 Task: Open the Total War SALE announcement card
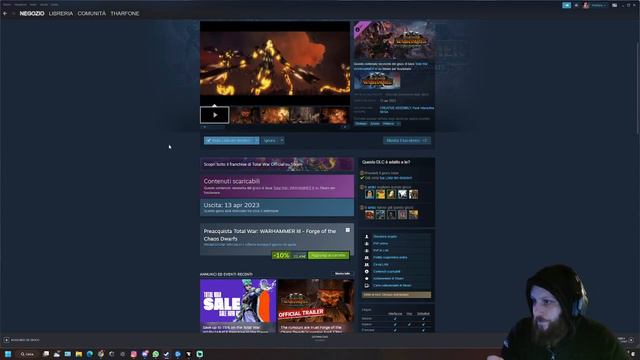click(238, 306)
